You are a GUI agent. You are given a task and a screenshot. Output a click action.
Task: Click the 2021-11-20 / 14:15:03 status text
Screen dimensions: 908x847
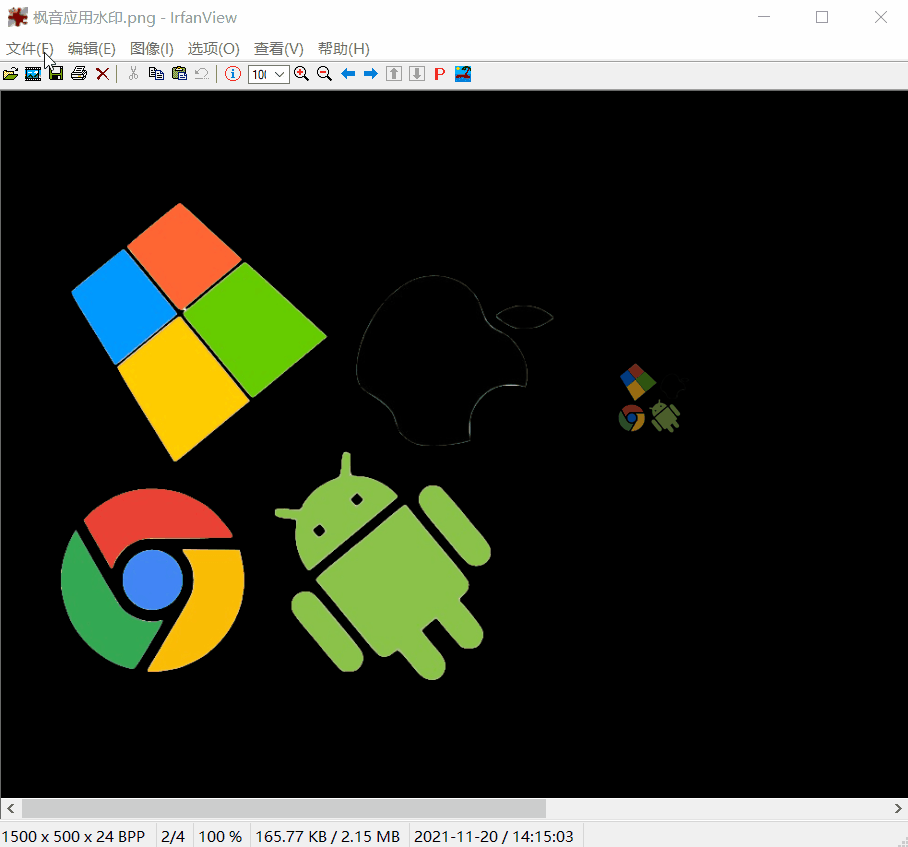(x=493, y=837)
